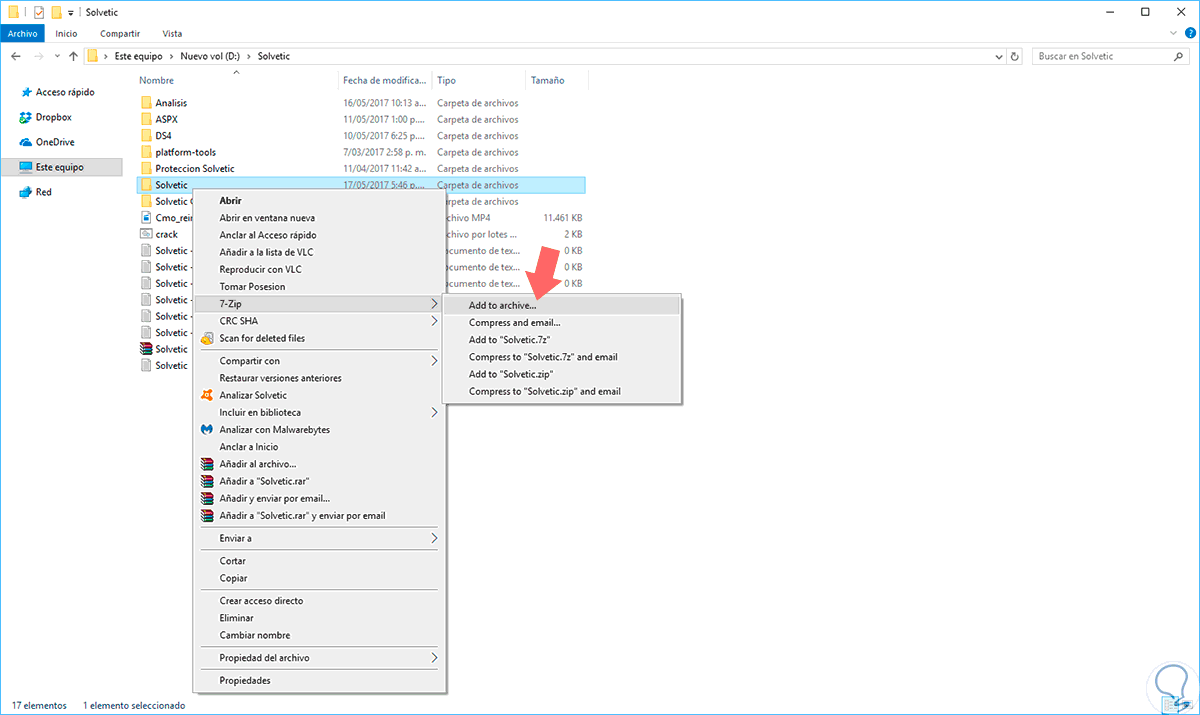Go up one folder level with the up arrow
Viewport: 1200px width, 715px height.
[x=73, y=56]
